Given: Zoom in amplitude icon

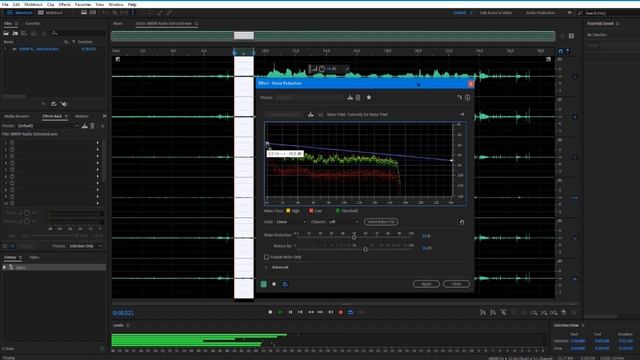Looking at the screenshot, I should click(x=483, y=312).
